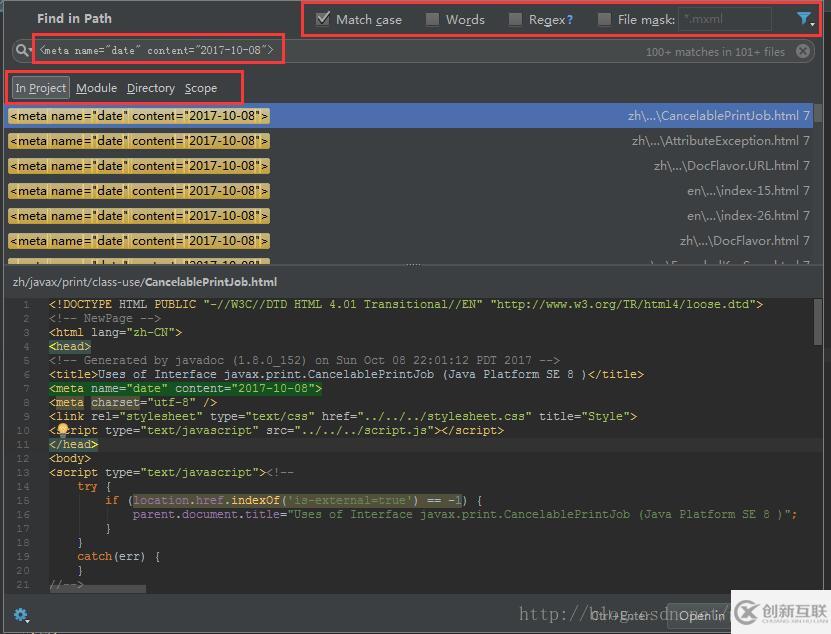Open the File mask value dropdown
This screenshot has height=634, width=831.
(764, 18)
